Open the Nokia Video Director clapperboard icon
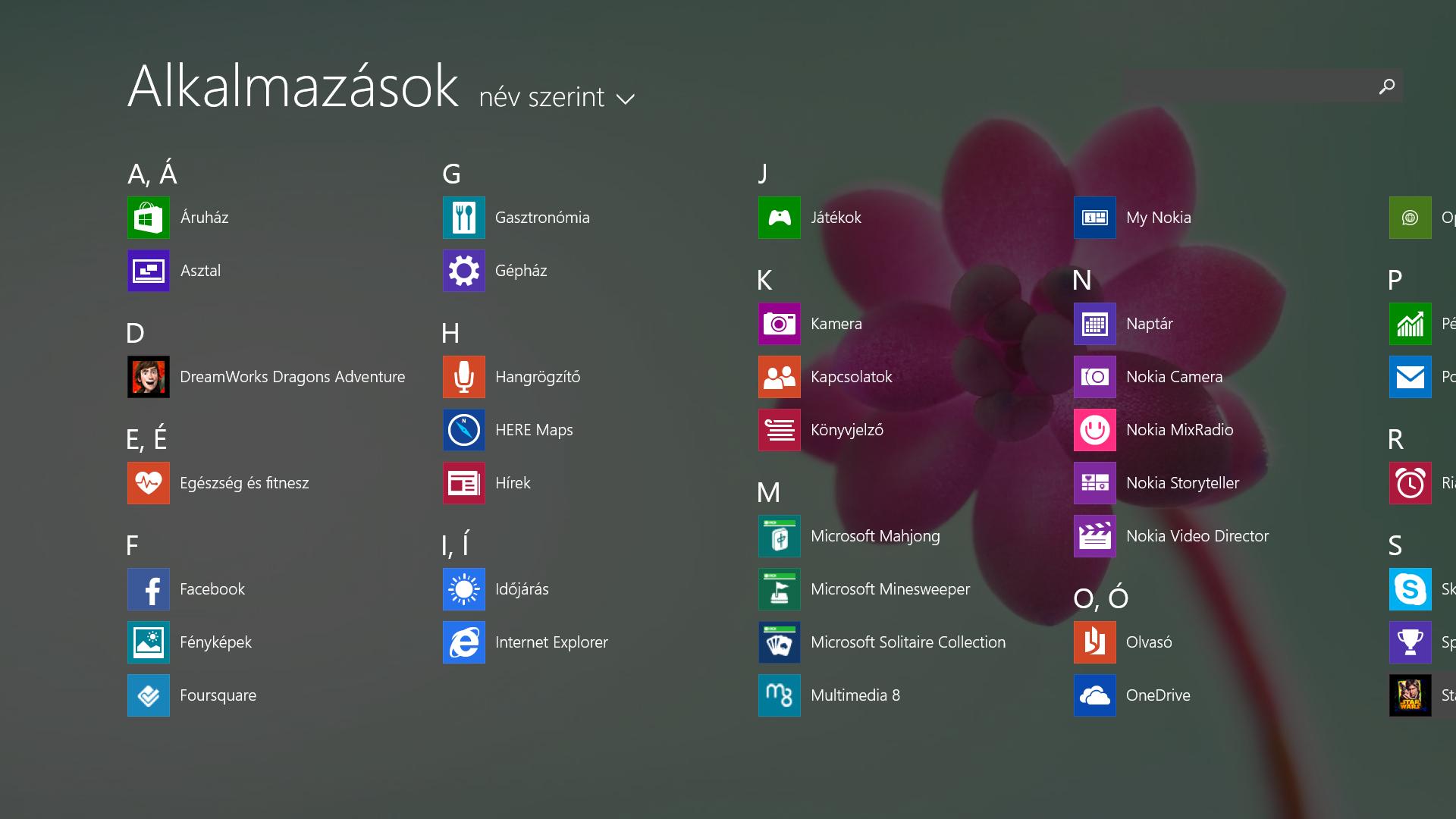 (x=1095, y=536)
